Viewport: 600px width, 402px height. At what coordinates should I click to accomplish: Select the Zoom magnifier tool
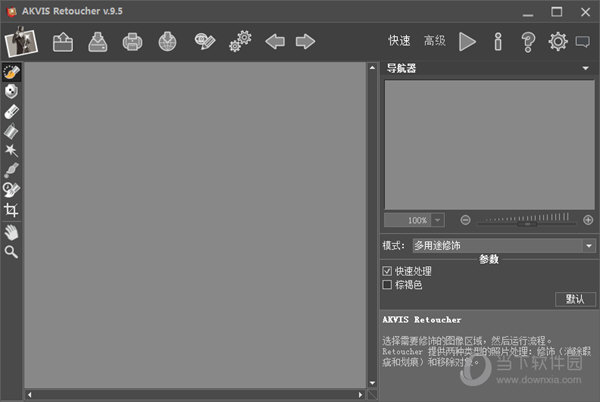pyautogui.click(x=11, y=252)
